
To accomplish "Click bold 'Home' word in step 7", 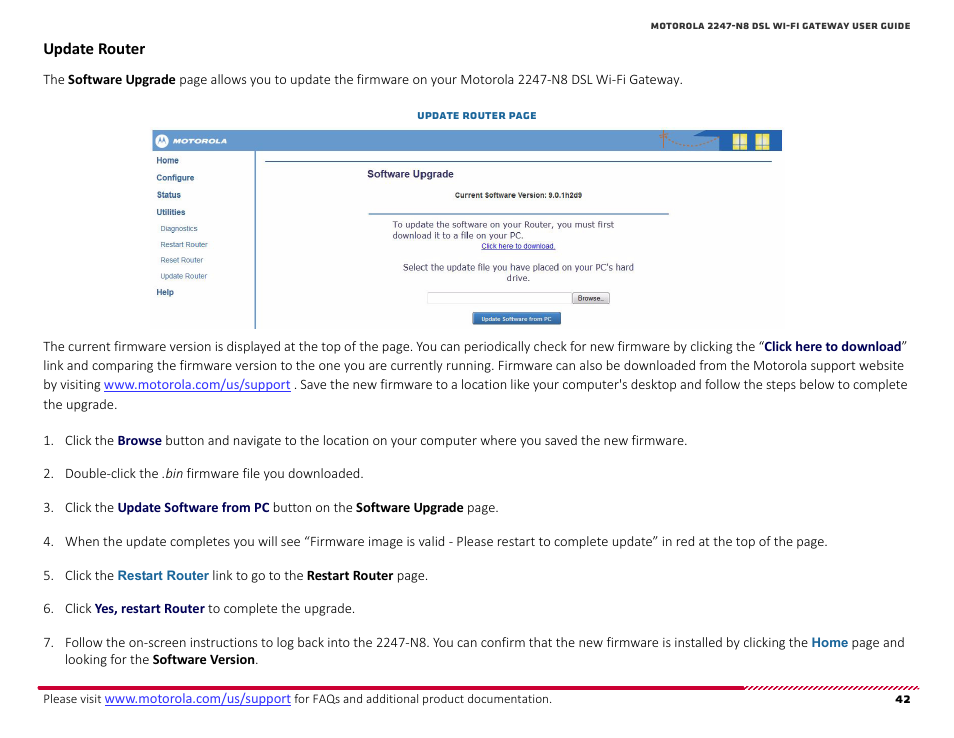I will point(829,642).
